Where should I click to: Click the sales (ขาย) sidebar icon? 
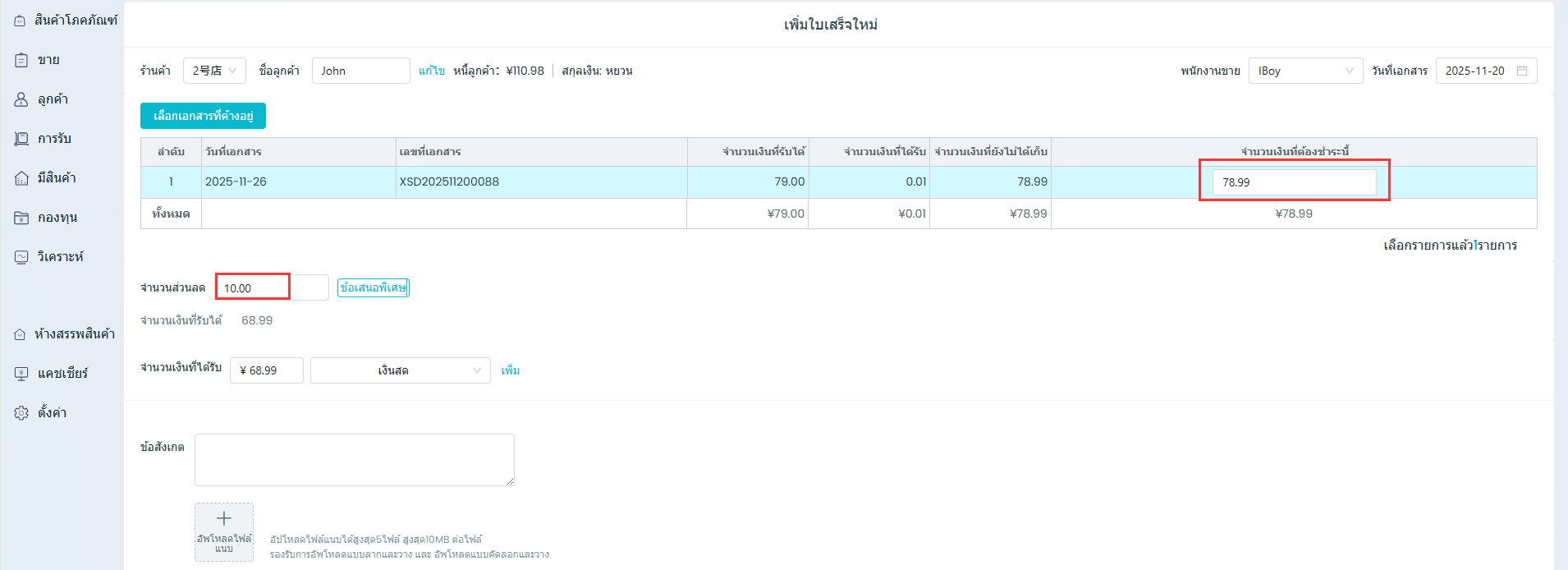click(21, 60)
